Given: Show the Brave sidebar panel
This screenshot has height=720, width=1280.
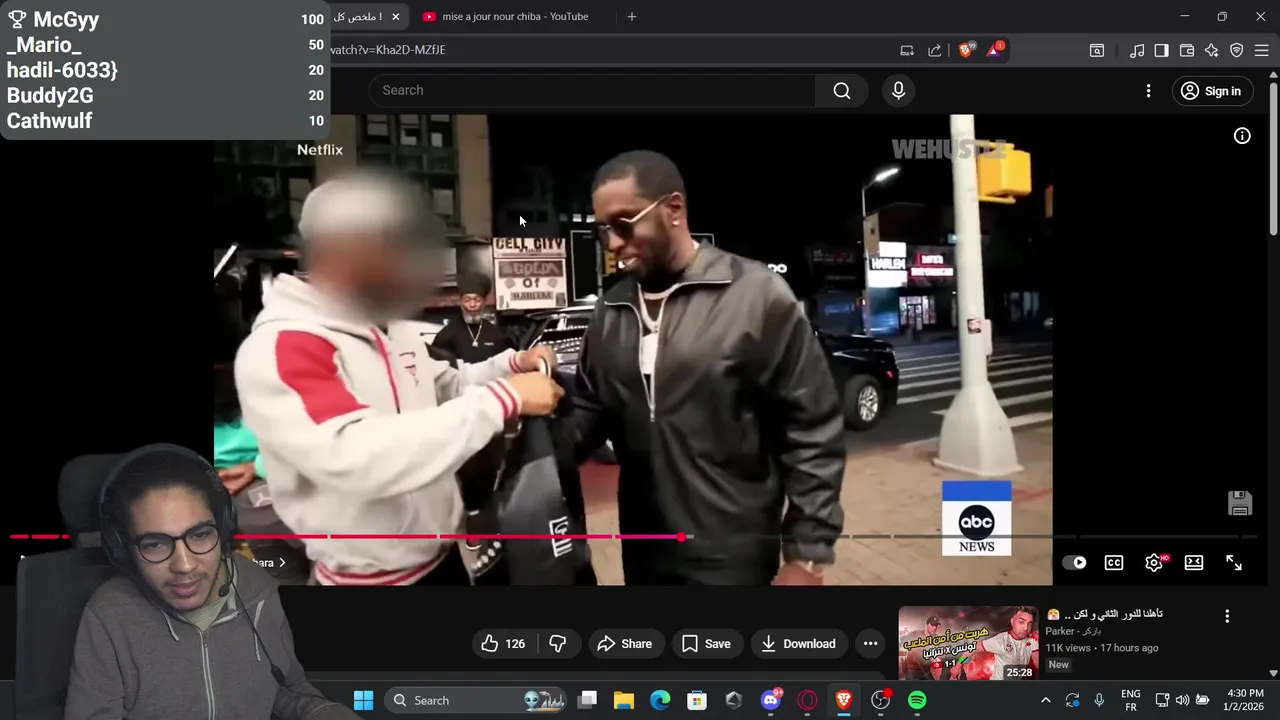Looking at the screenshot, I should [x=1162, y=50].
